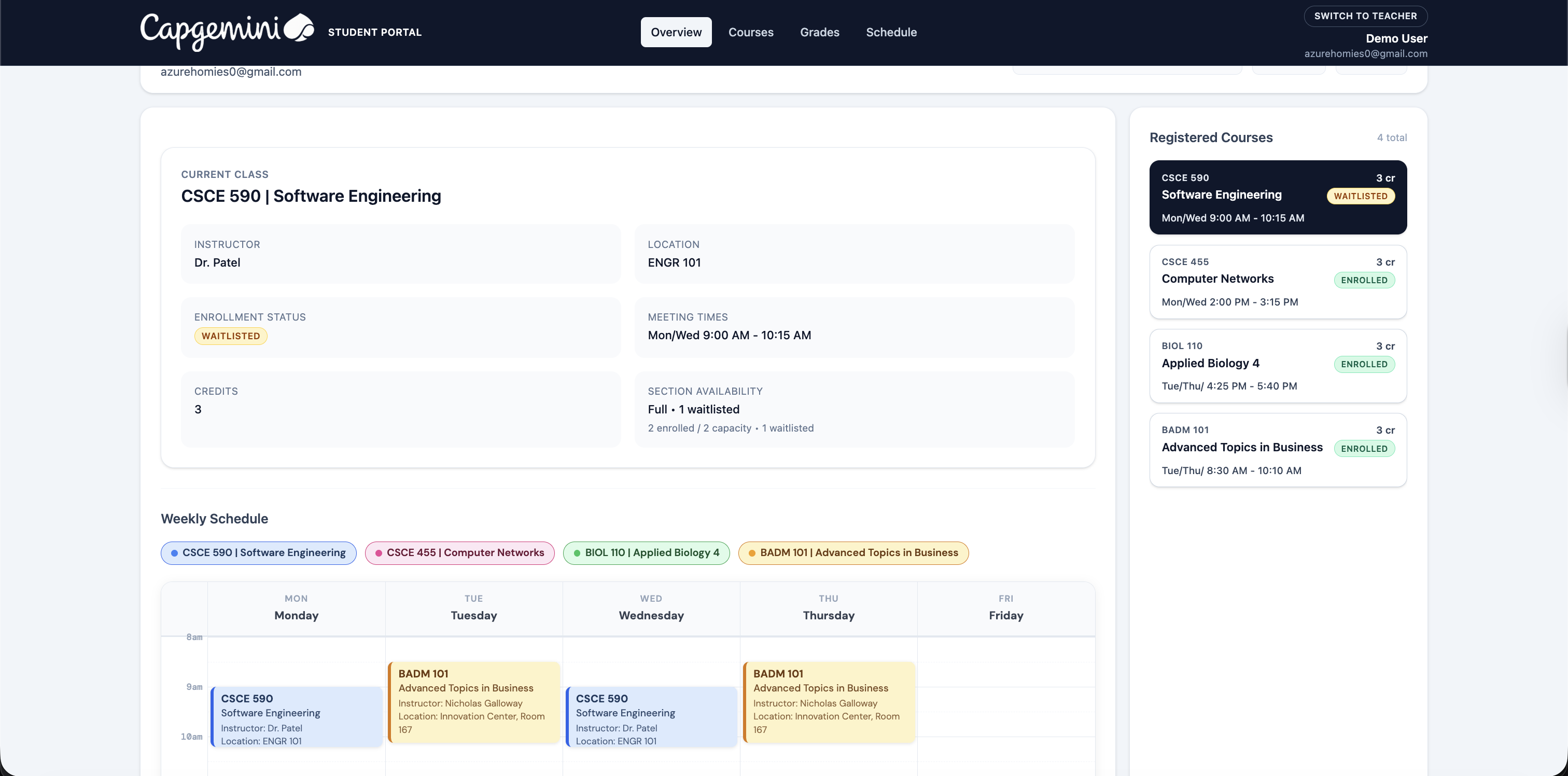Click the Friday column header

click(1005, 608)
